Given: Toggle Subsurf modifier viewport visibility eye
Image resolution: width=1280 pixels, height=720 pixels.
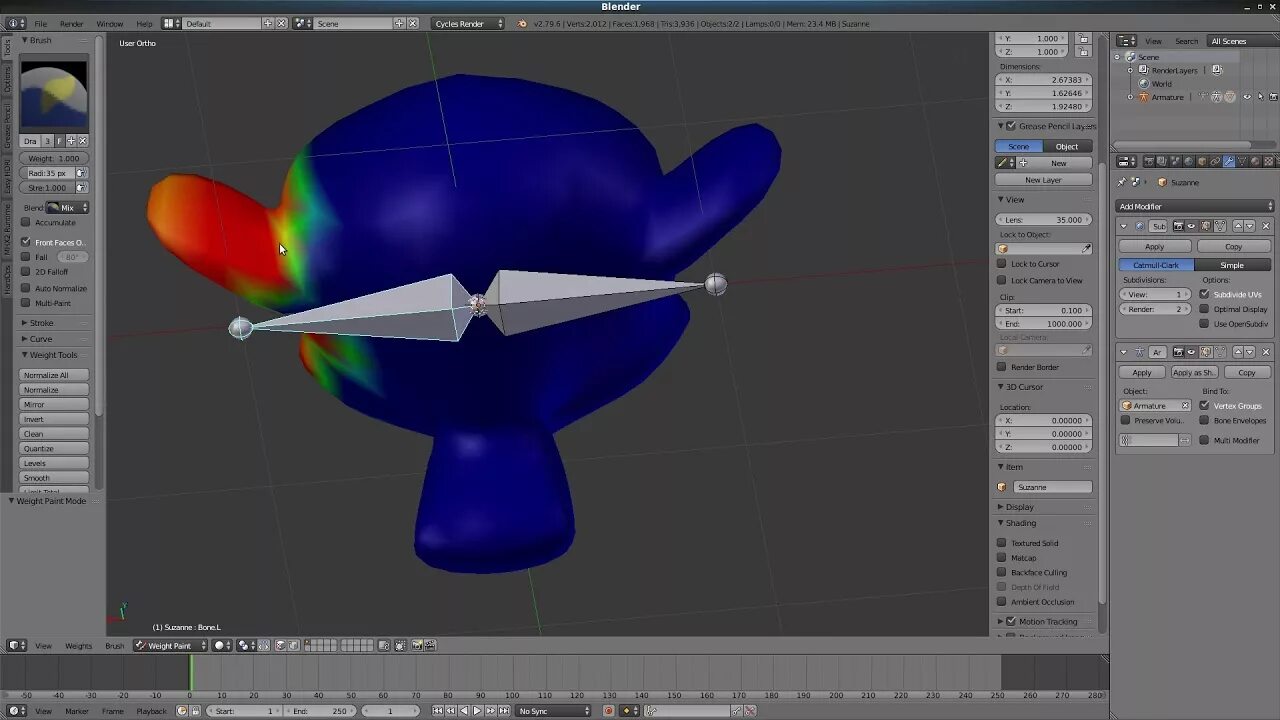Looking at the screenshot, I should click(1191, 226).
